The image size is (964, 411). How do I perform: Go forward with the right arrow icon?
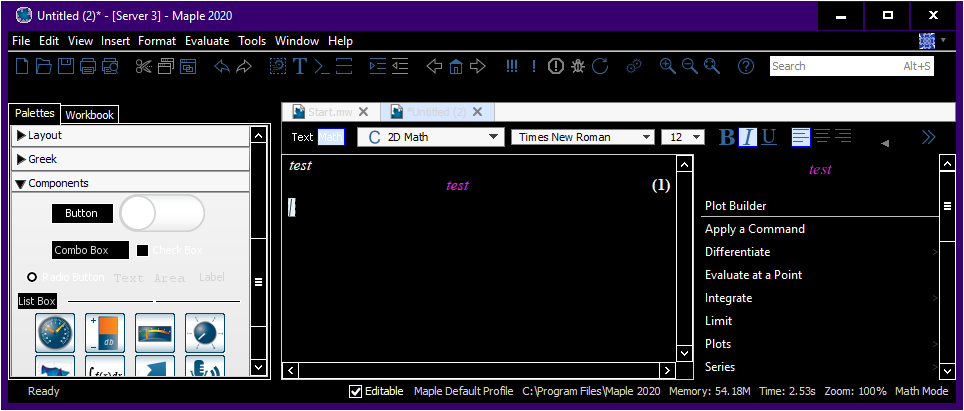pyautogui.click(x=478, y=66)
